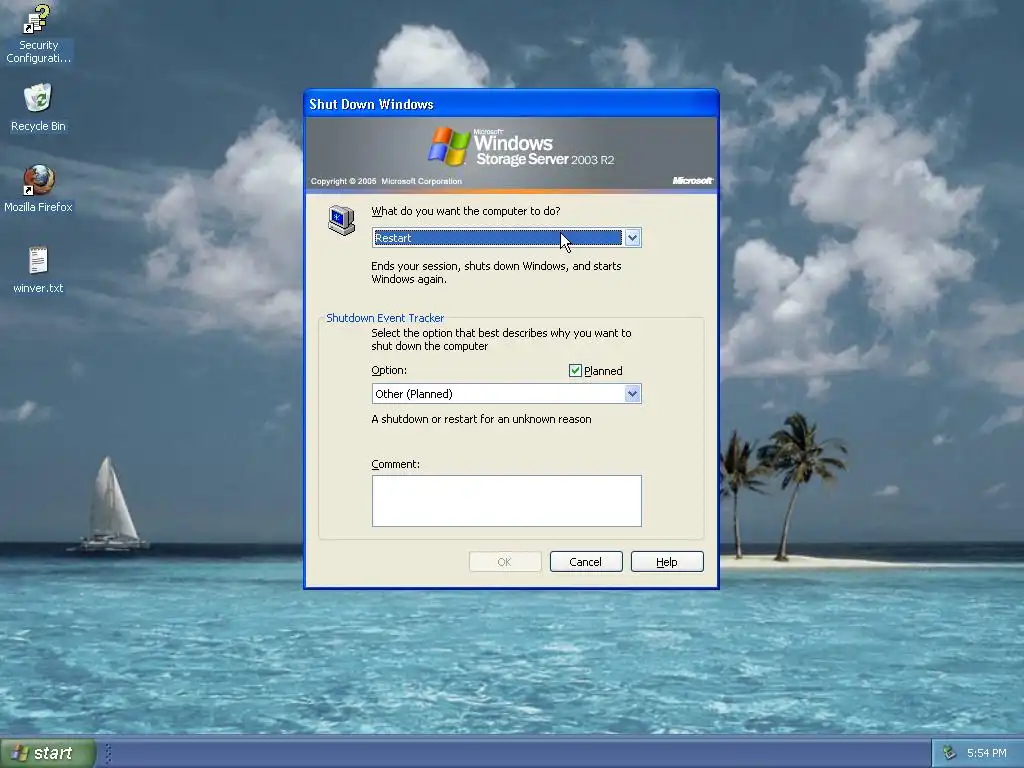The width and height of the screenshot is (1024, 768).
Task: Click inside the Comment text box
Action: point(506,501)
